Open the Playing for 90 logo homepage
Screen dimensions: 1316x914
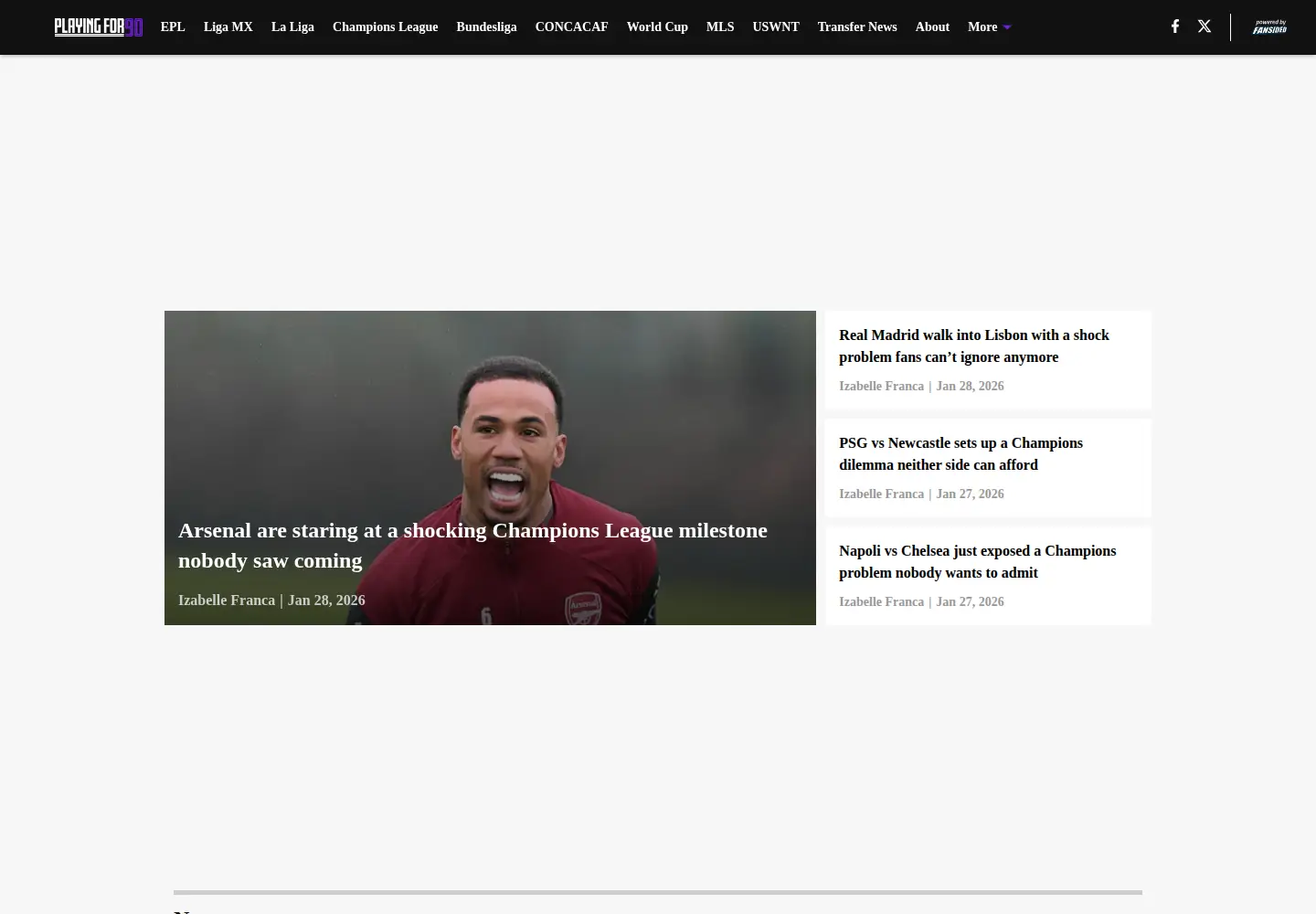(99, 27)
